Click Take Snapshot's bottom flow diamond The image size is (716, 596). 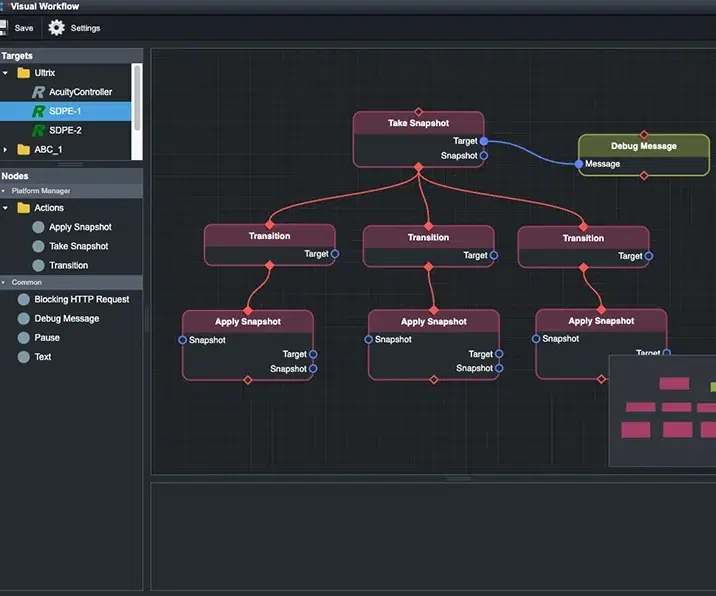[x=418, y=168]
